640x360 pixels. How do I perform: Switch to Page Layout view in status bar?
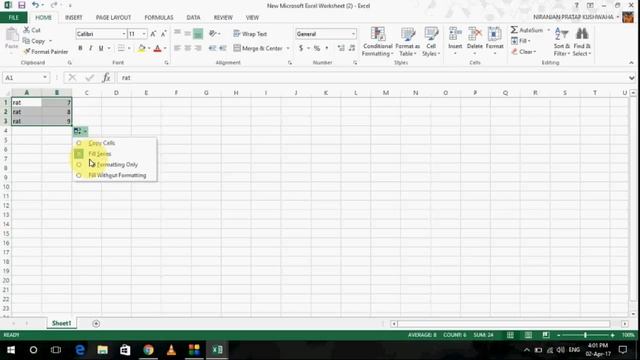click(x=528, y=335)
